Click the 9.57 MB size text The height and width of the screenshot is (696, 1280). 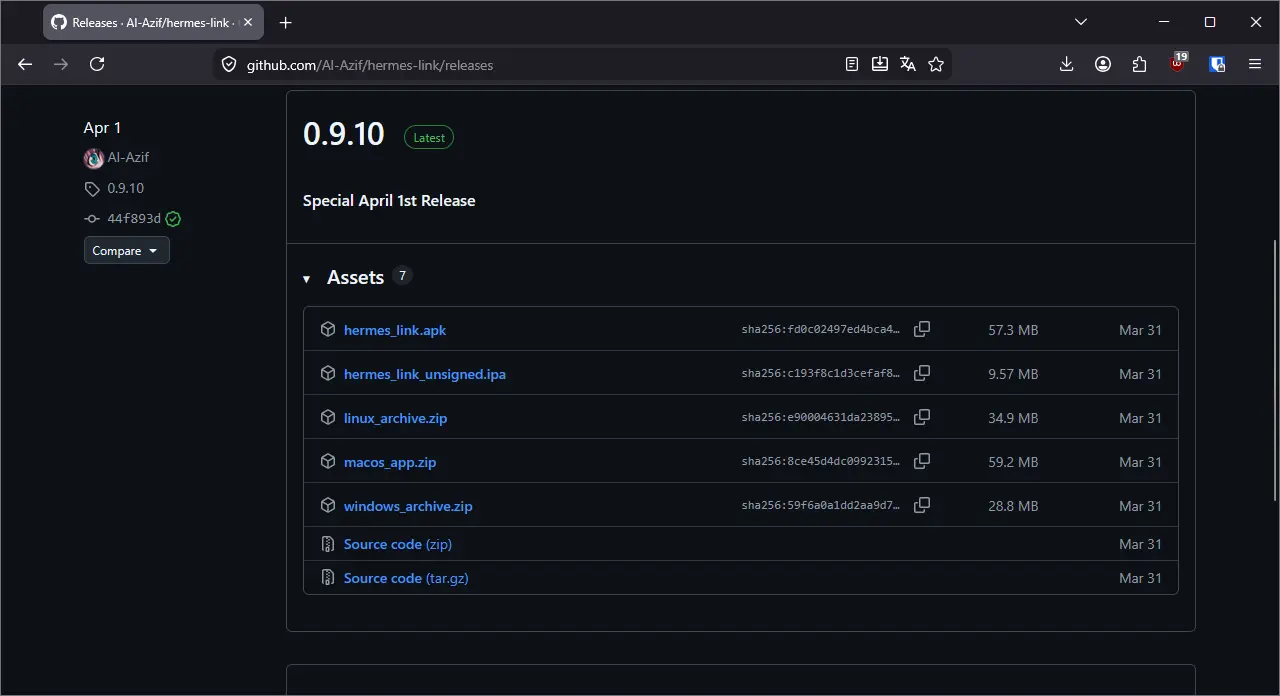coord(1013,374)
